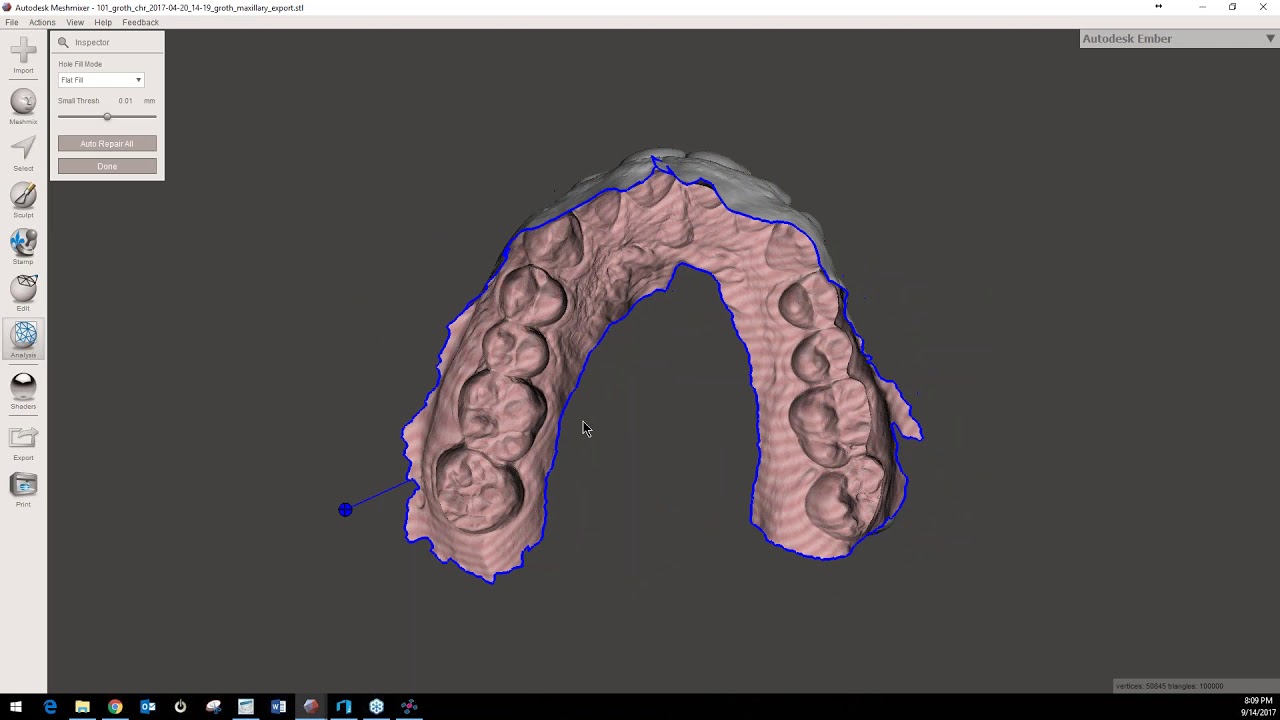Click the snowflake app taskbar icon

(x=376, y=707)
